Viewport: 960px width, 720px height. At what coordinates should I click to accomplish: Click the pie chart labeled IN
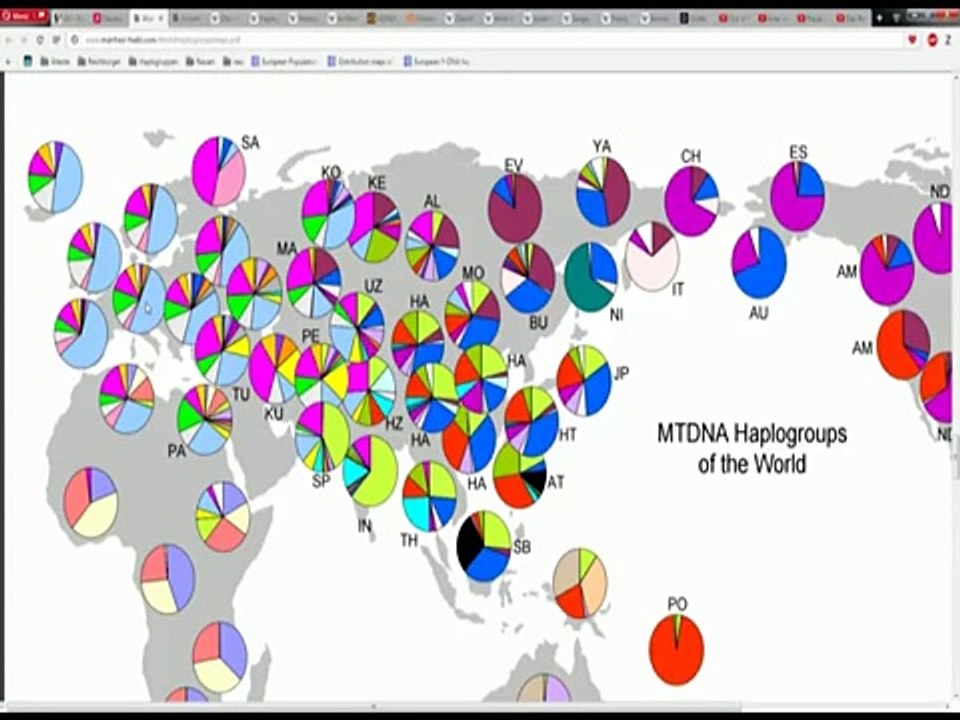pos(370,470)
